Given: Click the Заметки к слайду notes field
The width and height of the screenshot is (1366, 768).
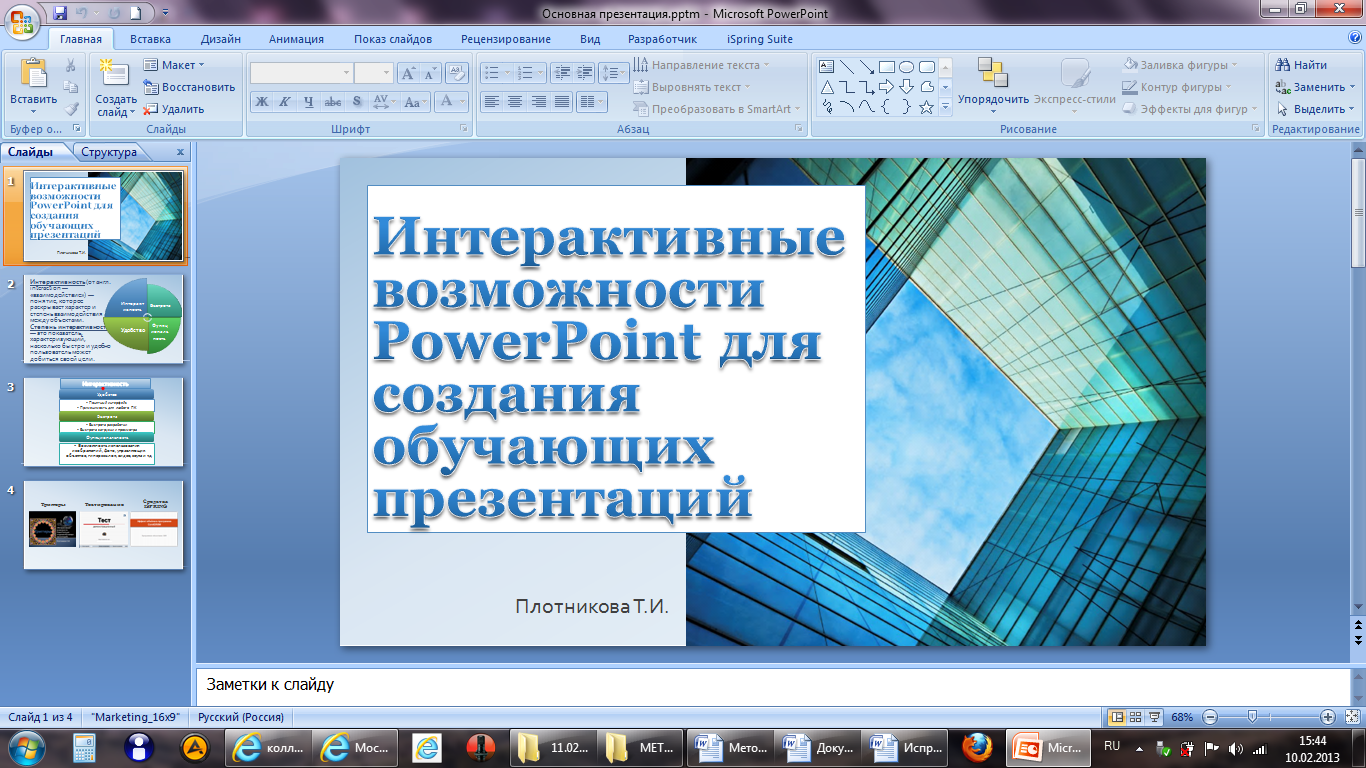Looking at the screenshot, I should (x=773, y=686).
